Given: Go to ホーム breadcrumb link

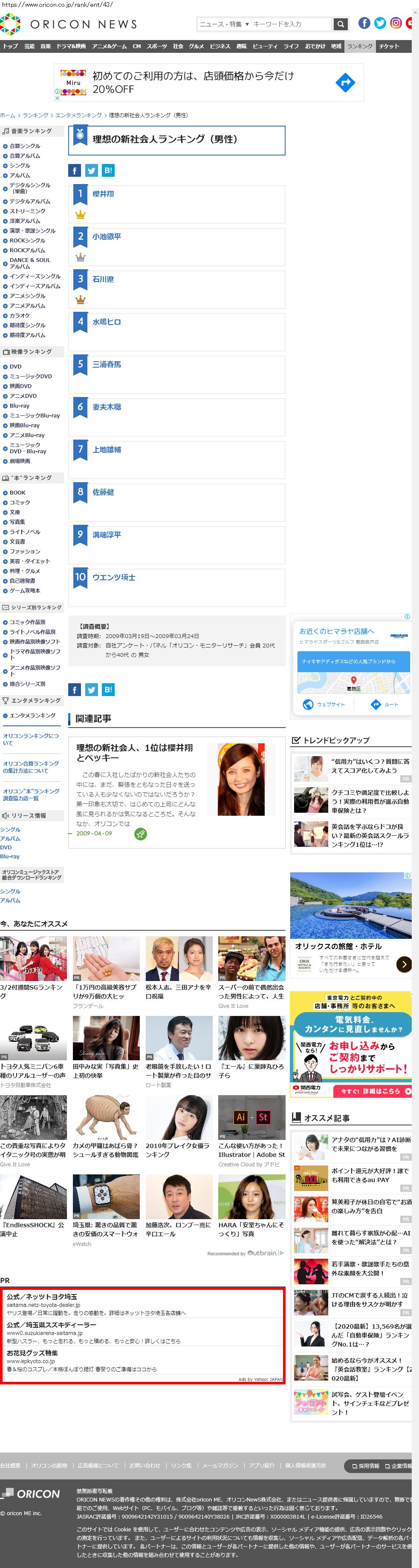Looking at the screenshot, I should (8, 115).
